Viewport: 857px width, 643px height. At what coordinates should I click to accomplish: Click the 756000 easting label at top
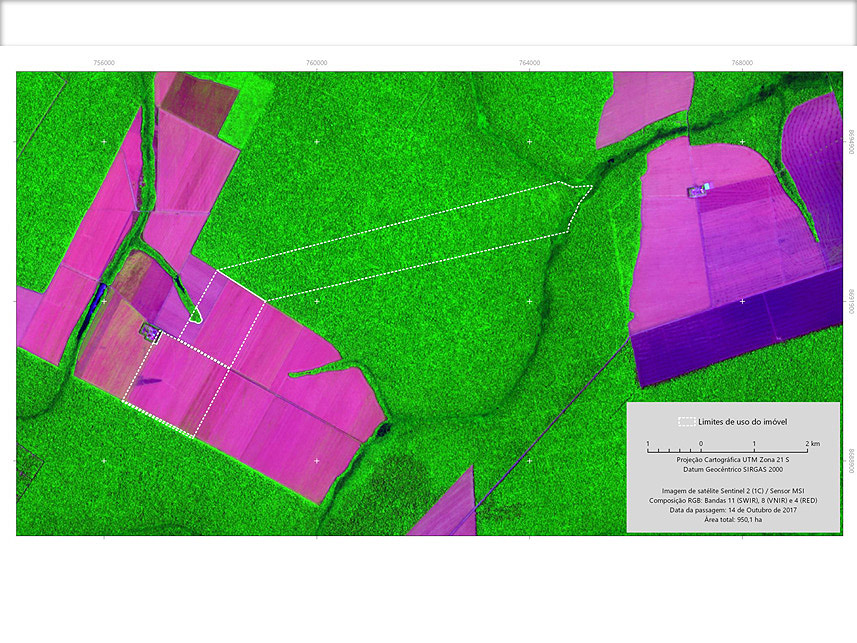[x=104, y=62]
